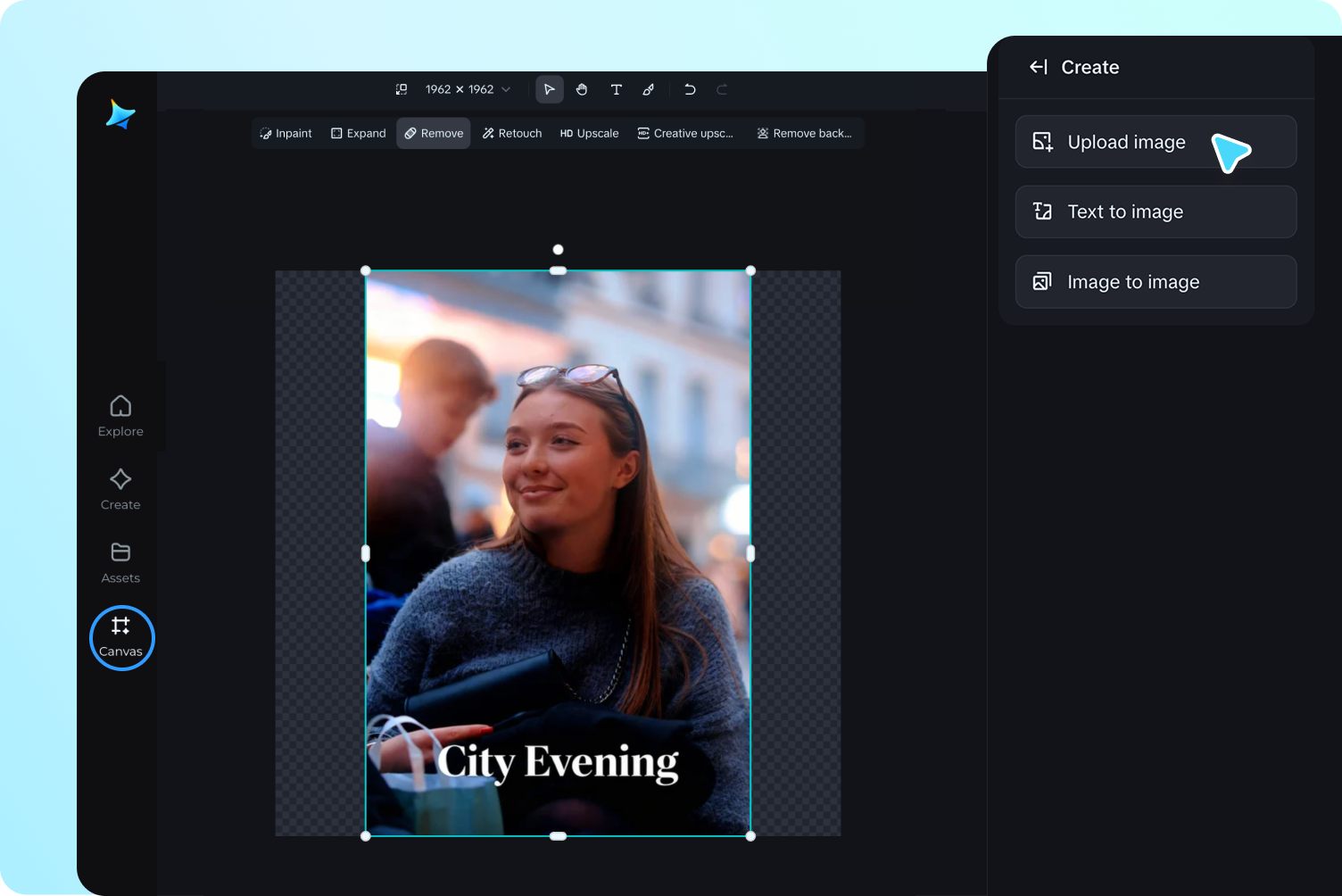Image resolution: width=1342 pixels, height=896 pixels.
Task: Click the canvas resize icon beside dimensions
Action: (402, 89)
